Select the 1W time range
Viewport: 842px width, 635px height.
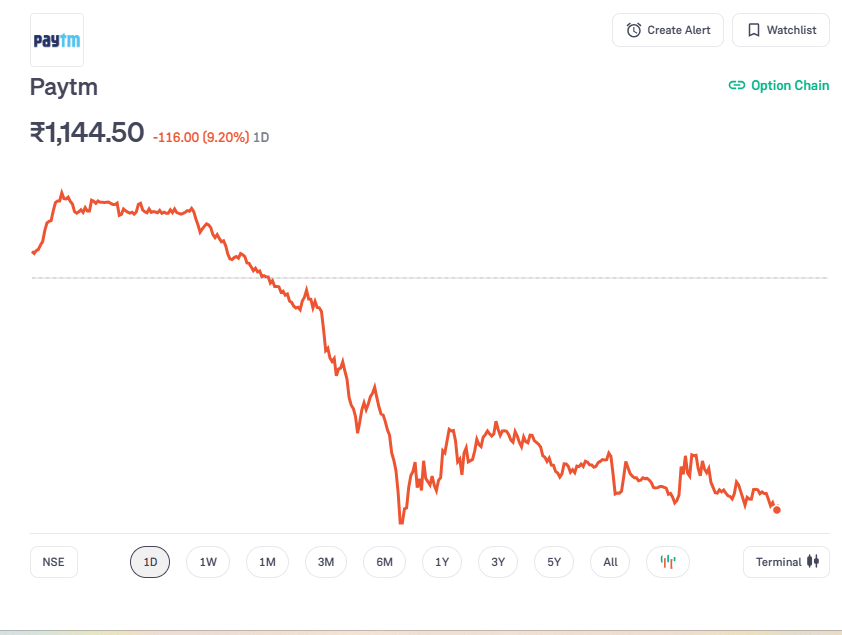point(208,562)
